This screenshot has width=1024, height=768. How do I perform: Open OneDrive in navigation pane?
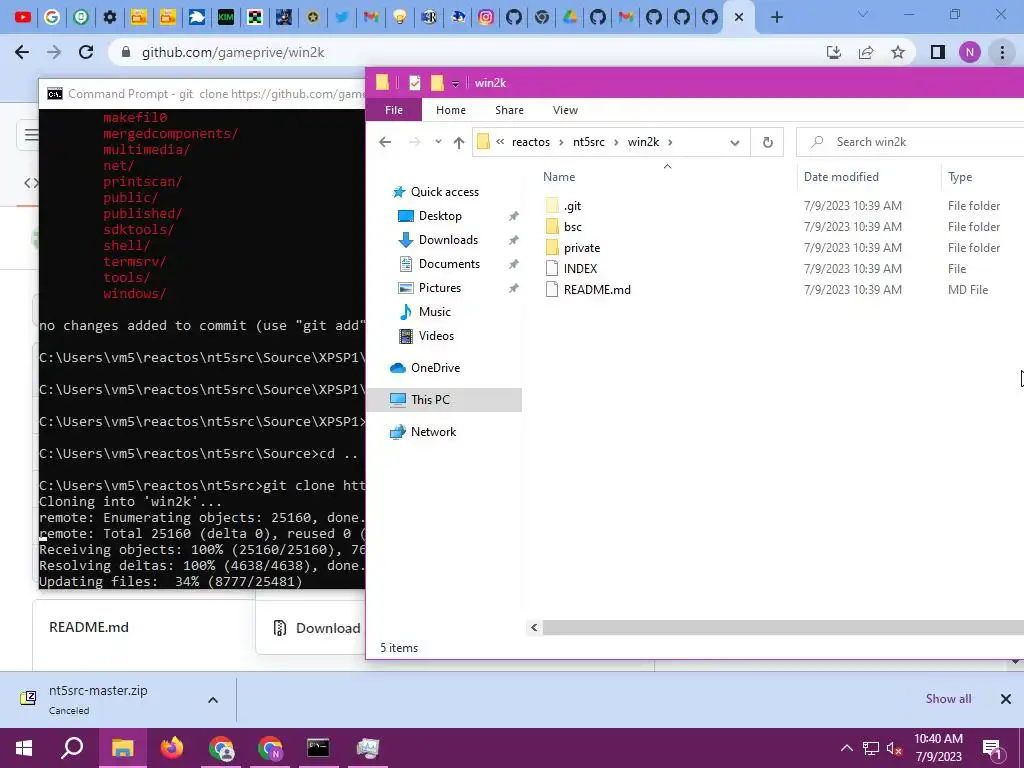(x=435, y=368)
